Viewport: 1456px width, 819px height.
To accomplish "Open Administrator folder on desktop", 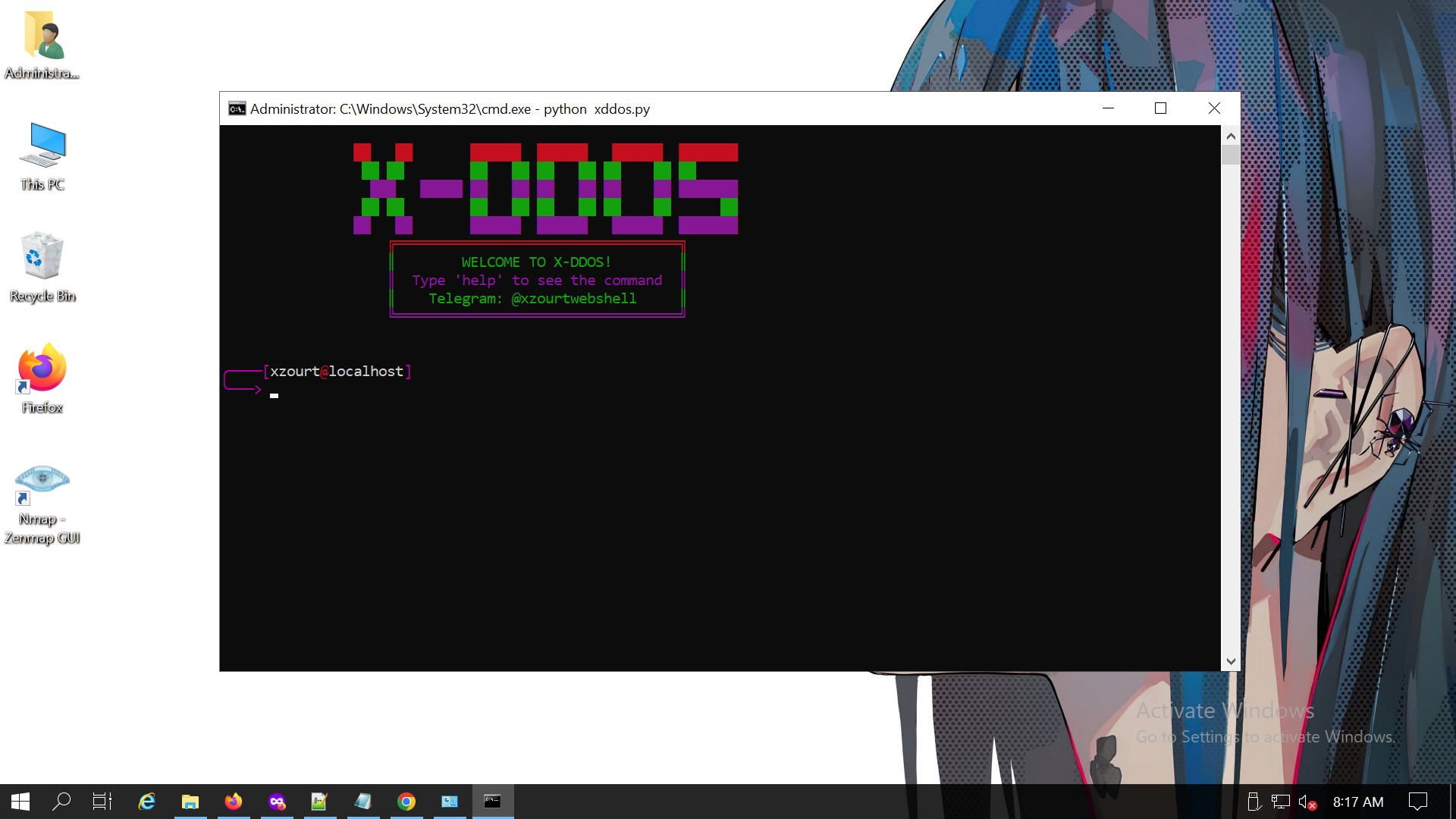I will (x=42, y=36).
